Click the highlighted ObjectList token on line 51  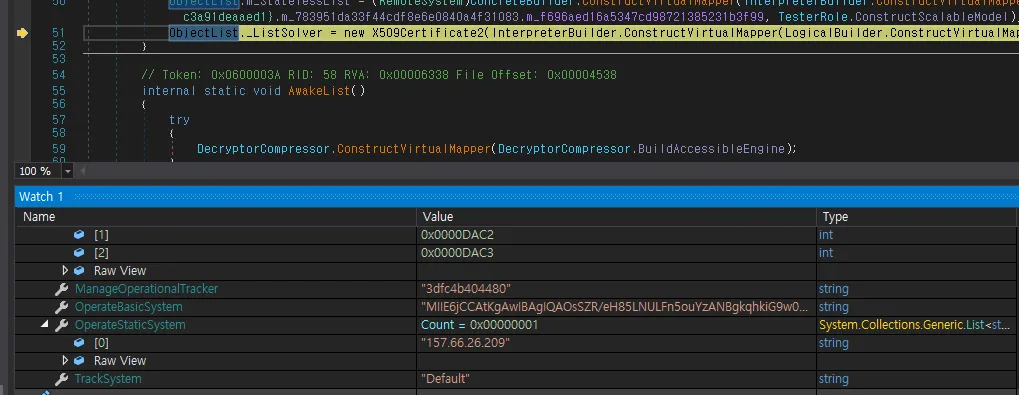point(203,32)
